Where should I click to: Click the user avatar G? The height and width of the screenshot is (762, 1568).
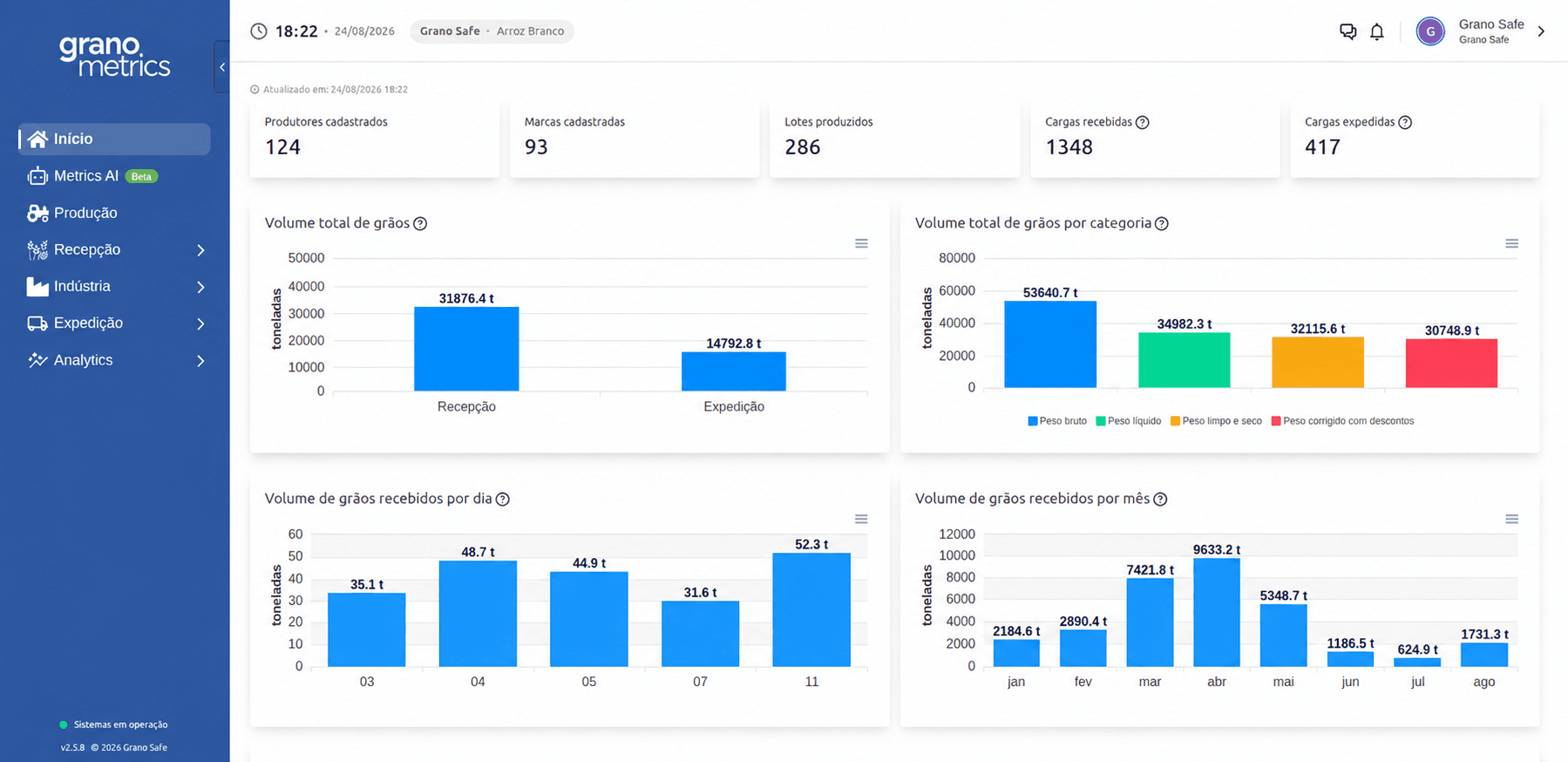[x=1430, y=31]
